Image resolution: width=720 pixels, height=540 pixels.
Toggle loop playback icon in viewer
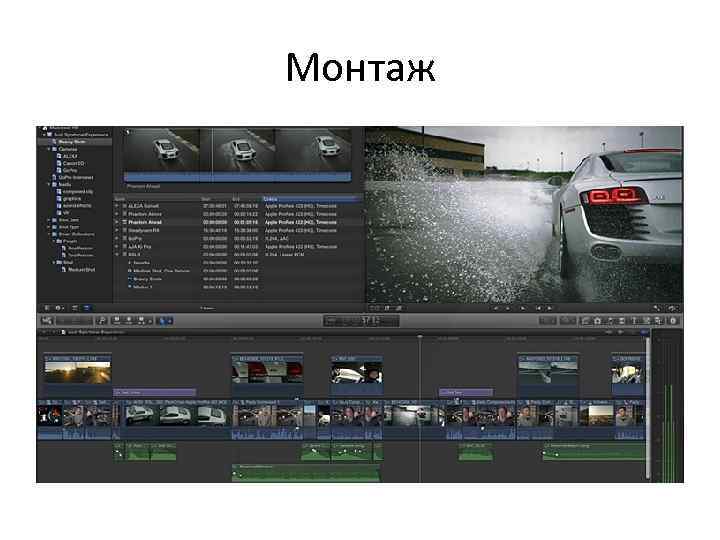coord(673,308)
